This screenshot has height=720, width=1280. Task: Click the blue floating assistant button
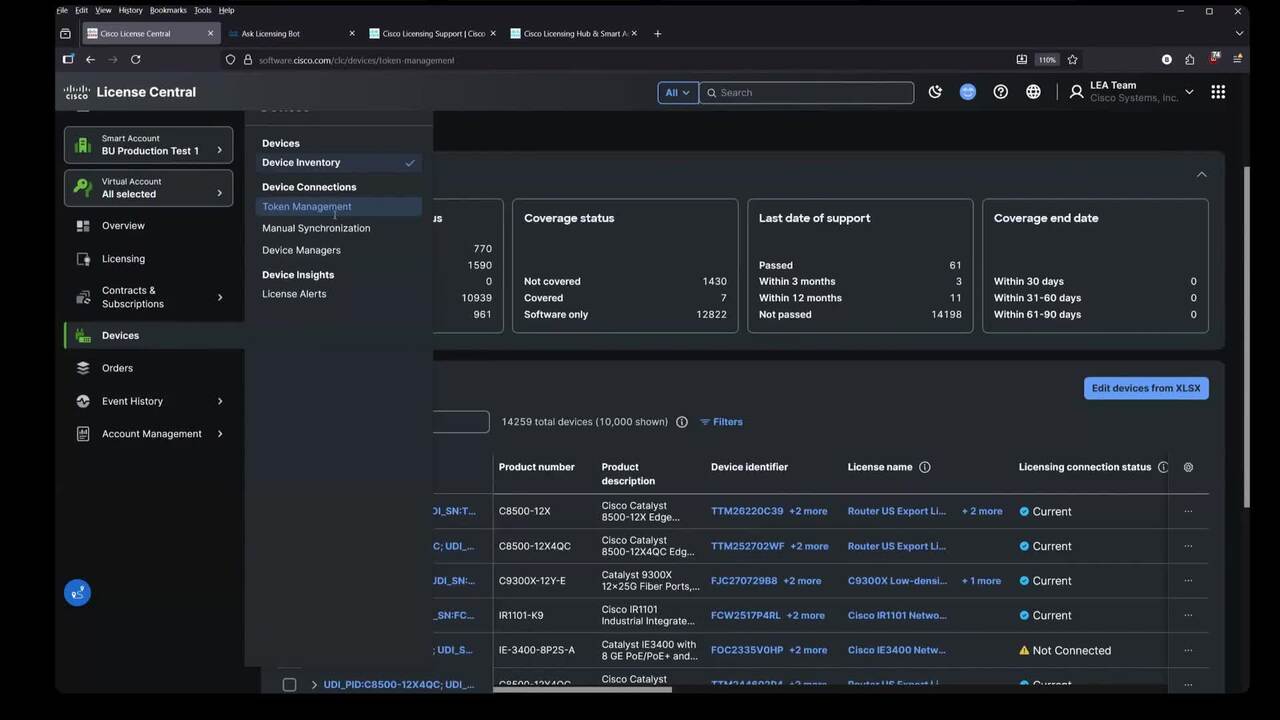pyautogui.click(x=77, y=593)
